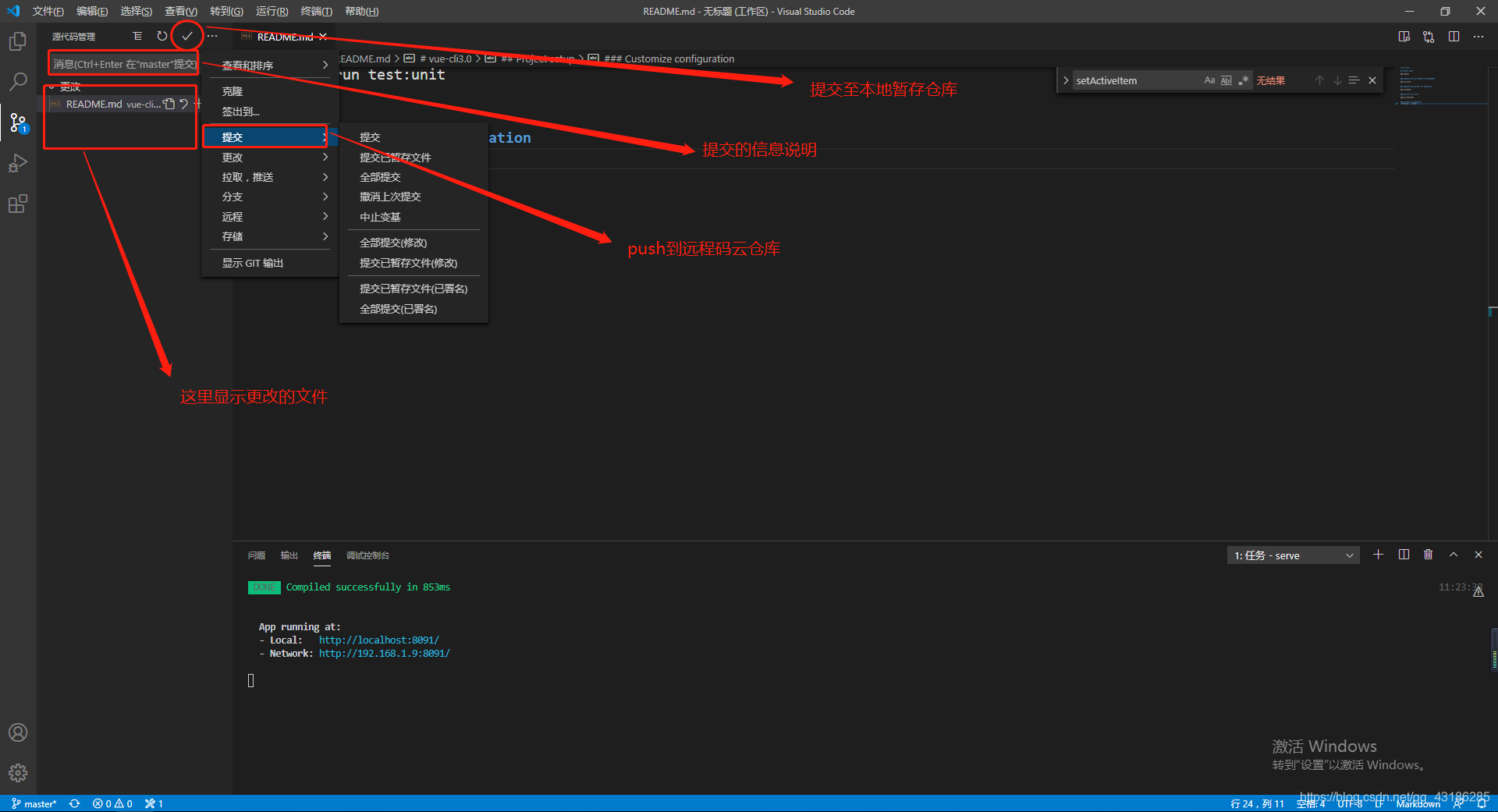Image resolution: width=1498 pixels, height=812 pixels.
Task: Open Markdown preview to the side
Action: pyautogui.click(x=1404, y=37)
